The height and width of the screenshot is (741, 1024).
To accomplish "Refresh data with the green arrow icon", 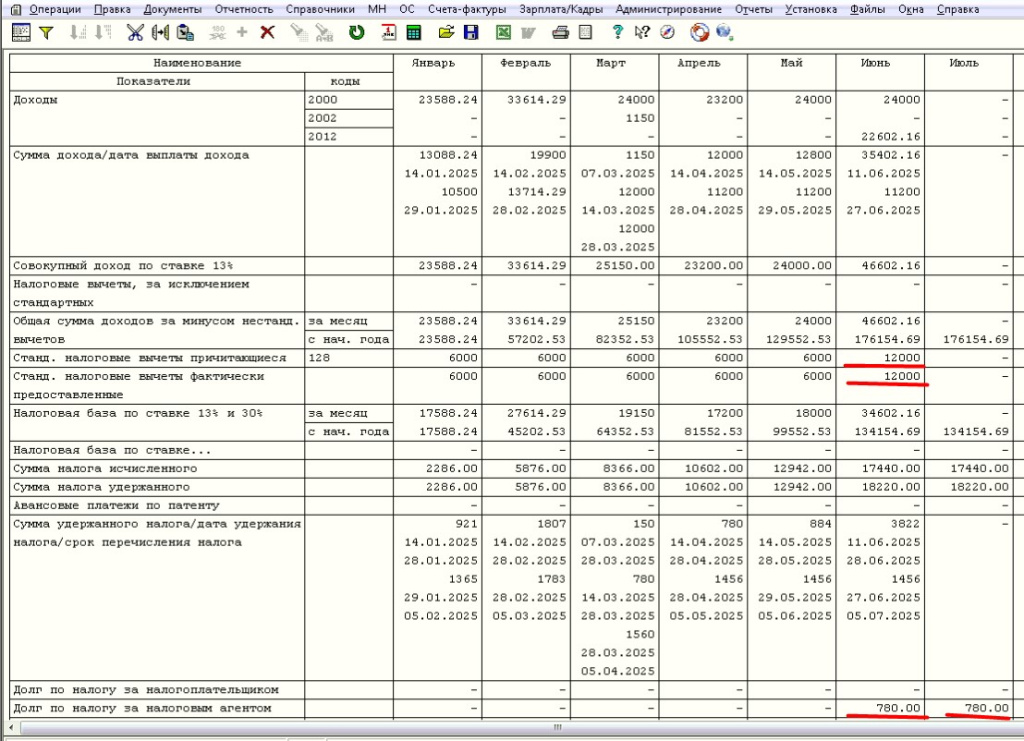I will point(357,33).
